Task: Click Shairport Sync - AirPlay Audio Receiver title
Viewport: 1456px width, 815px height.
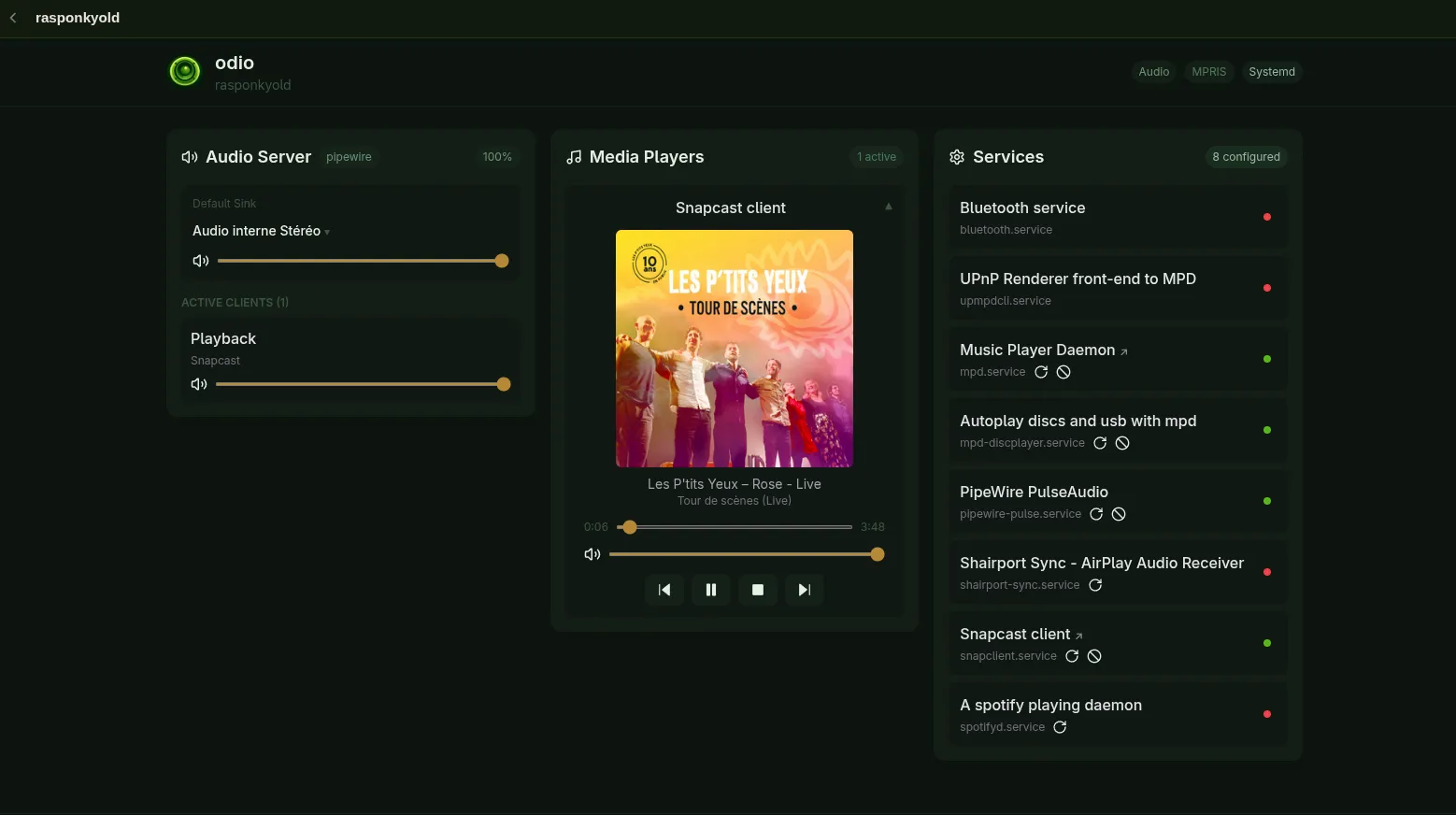Action: click(x=1102, y=563)
